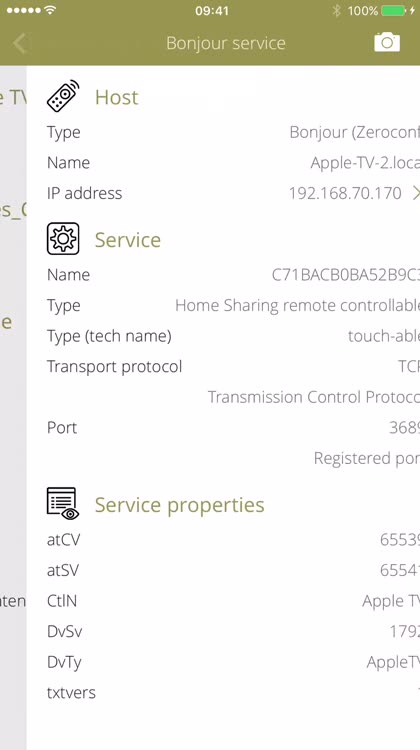Open IP address 192.168.70.170 chevron
Viewport: 420px width, 750px height.
click(416, 193)
